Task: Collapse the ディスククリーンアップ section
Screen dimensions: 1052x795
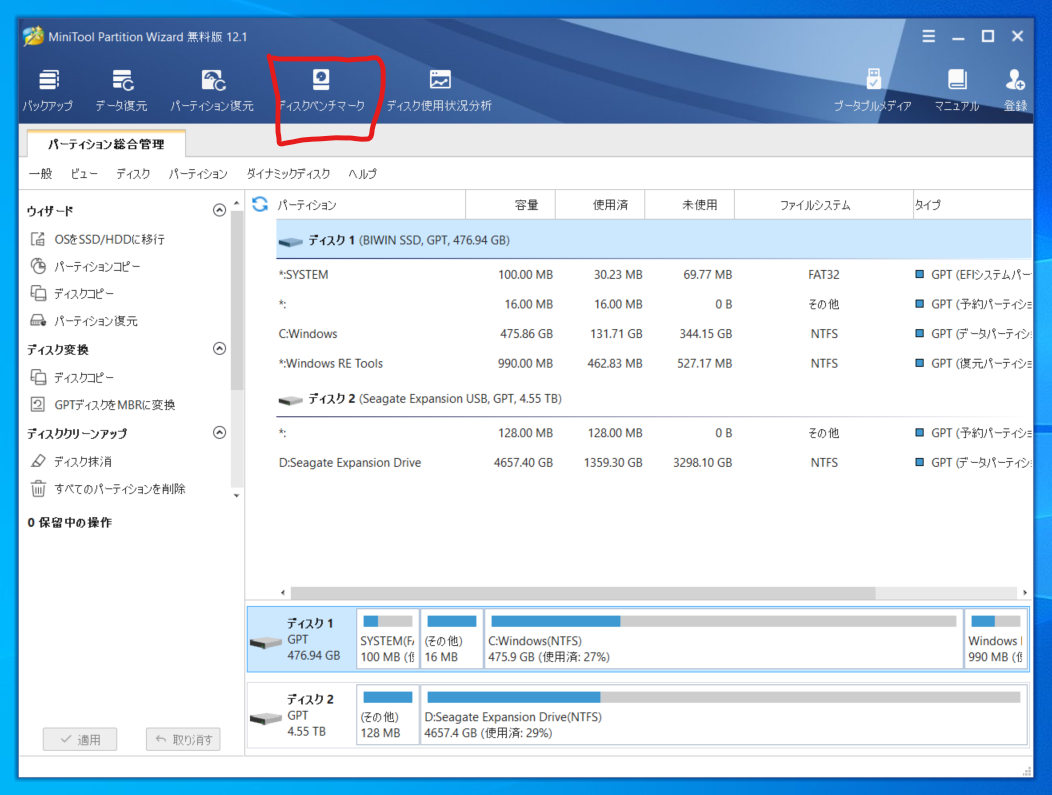Action: 219,432
